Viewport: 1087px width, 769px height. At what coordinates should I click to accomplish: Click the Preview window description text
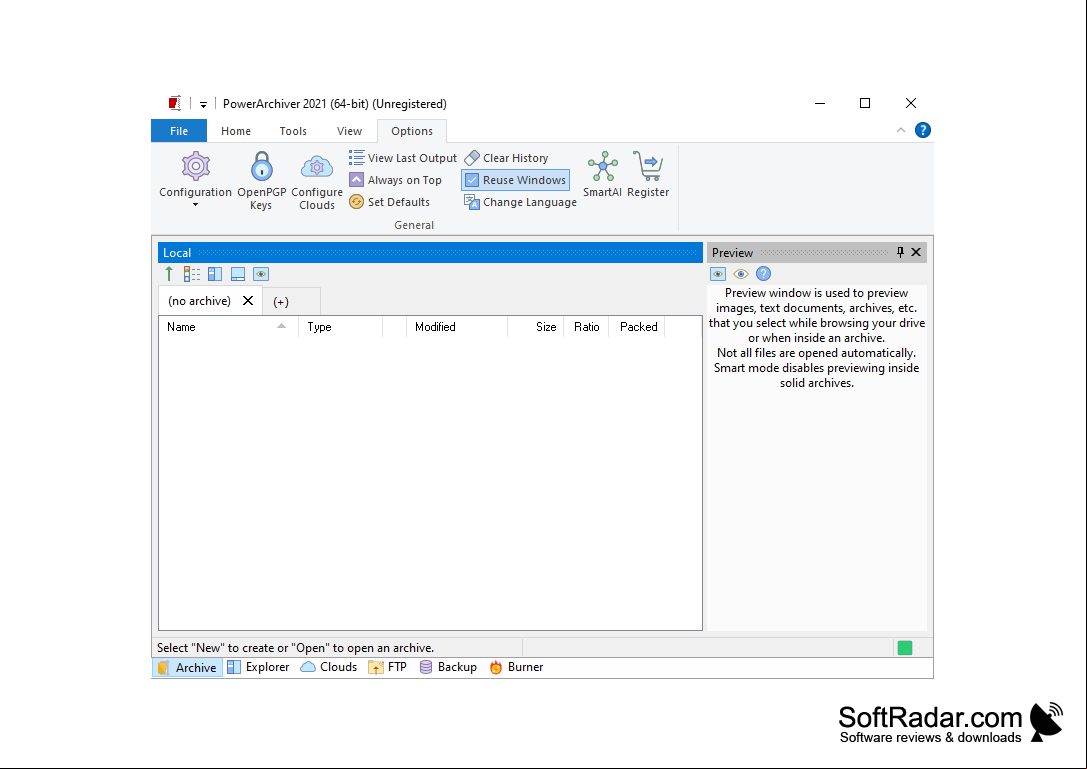point(817,338)
